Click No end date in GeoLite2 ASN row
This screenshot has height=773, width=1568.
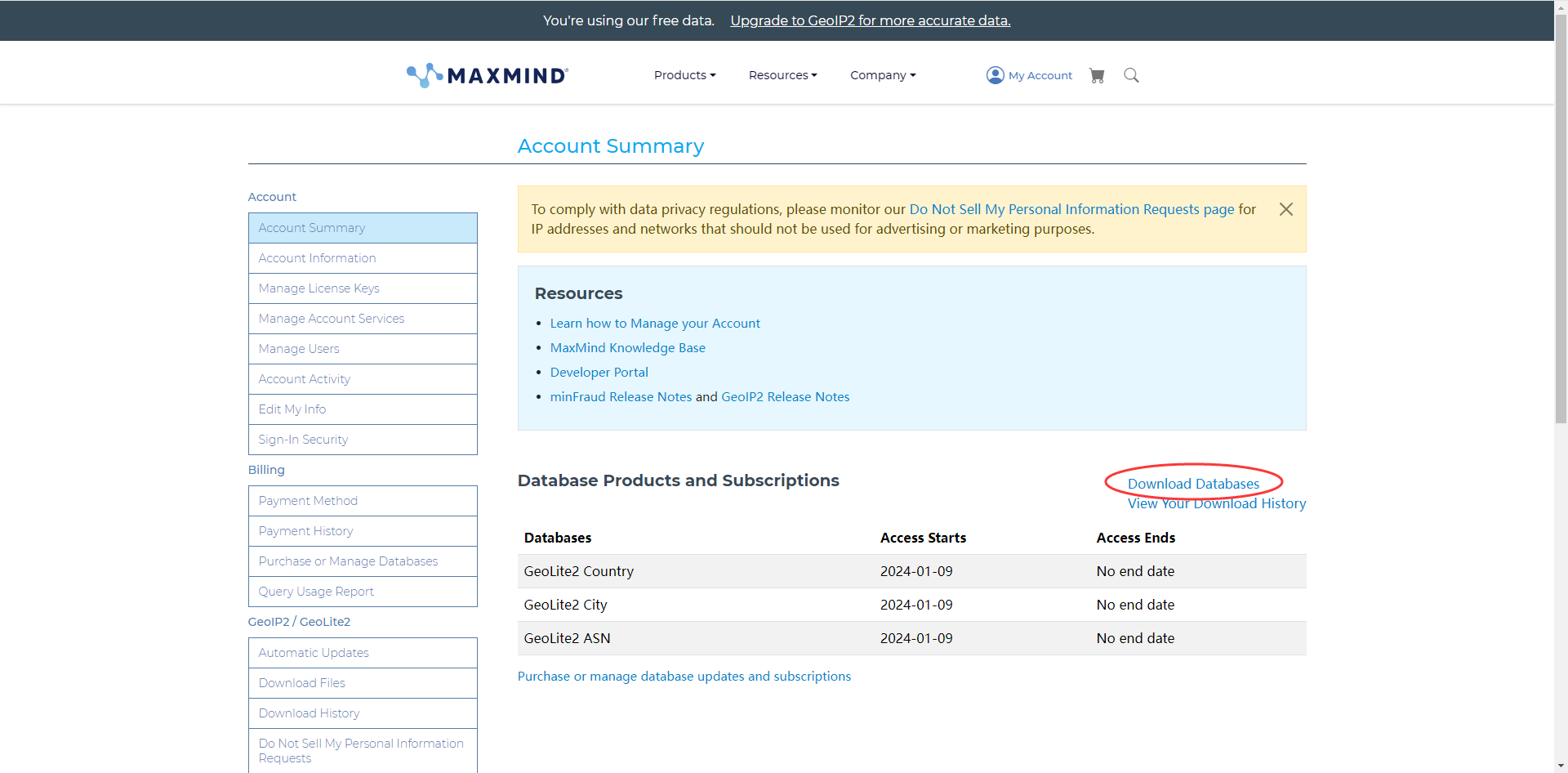[x=1135, y=638]
